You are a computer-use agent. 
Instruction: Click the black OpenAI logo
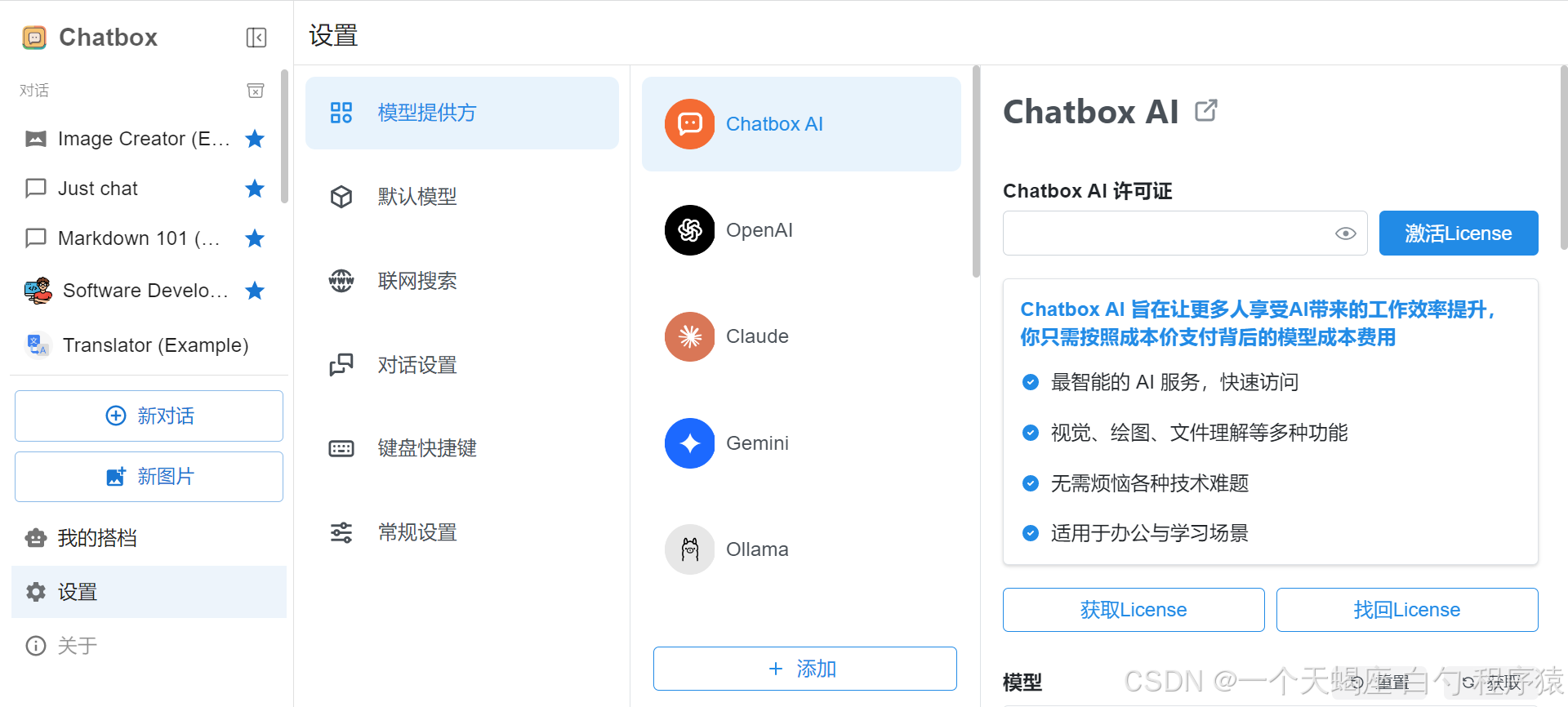tap(690, 230)
